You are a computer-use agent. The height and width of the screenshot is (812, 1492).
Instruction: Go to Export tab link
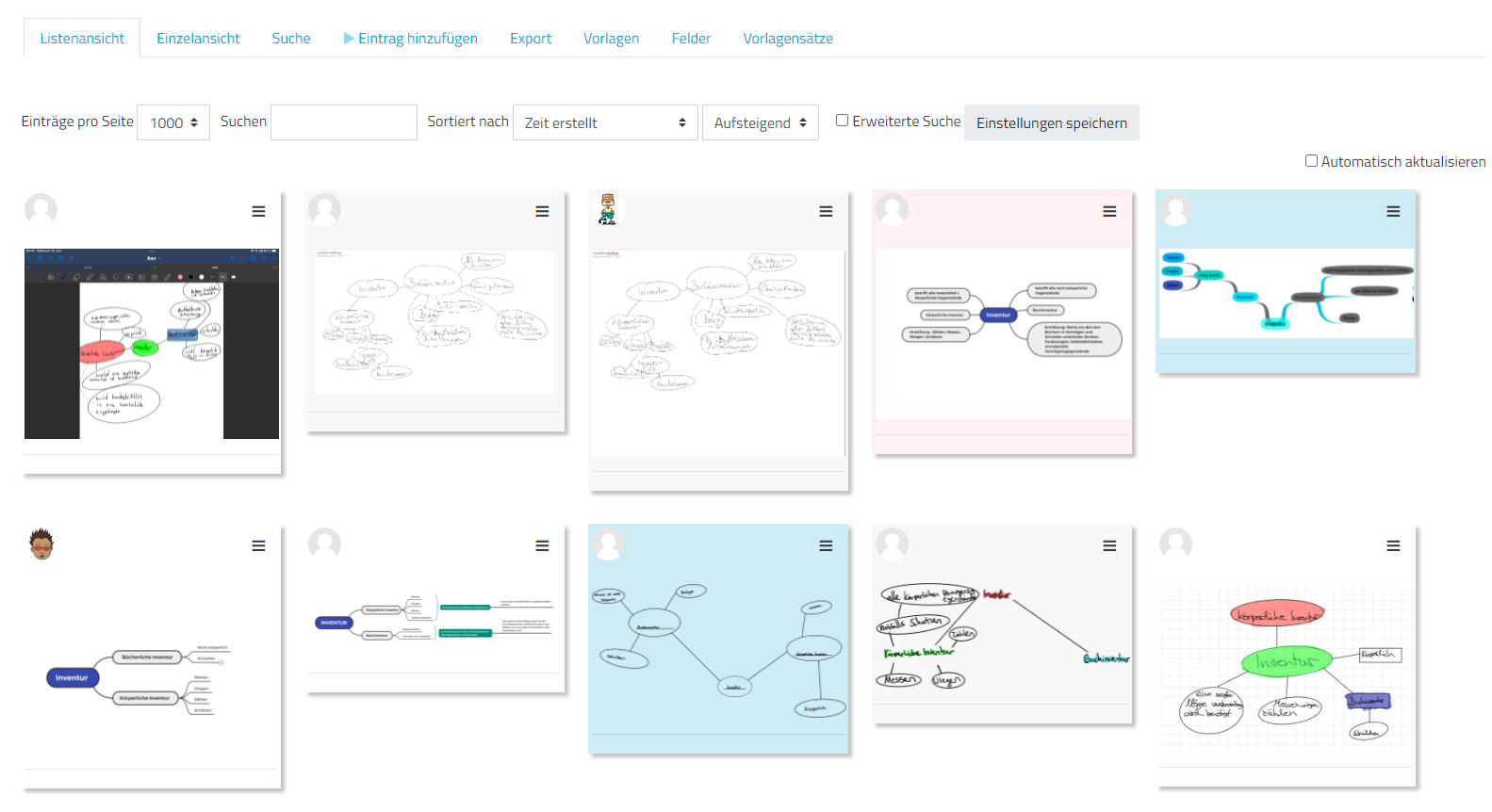pos(531,39)
